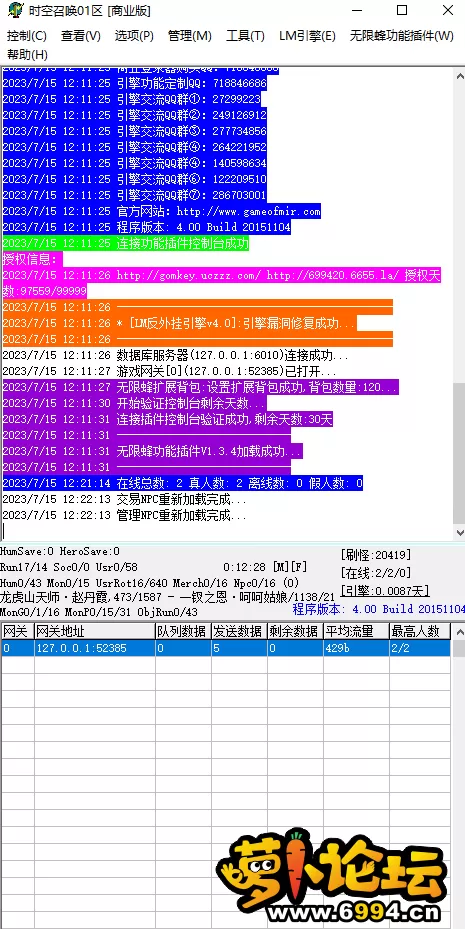Click the 最高人数 column header

coord(419,631)
